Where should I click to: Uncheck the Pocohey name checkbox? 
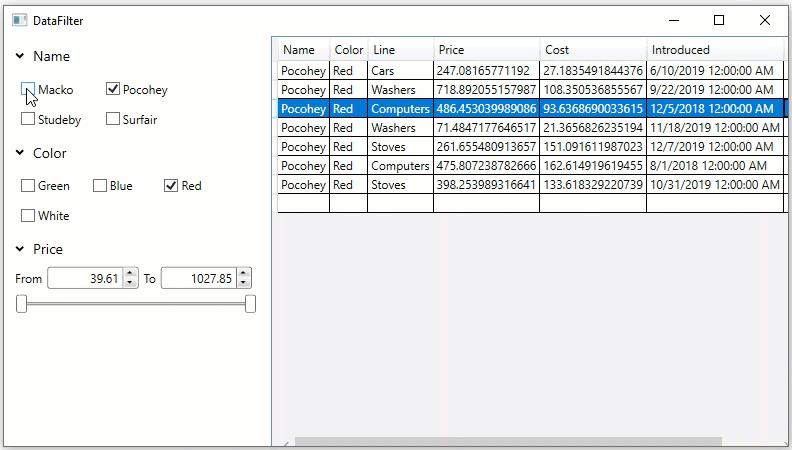click(113, 90)
